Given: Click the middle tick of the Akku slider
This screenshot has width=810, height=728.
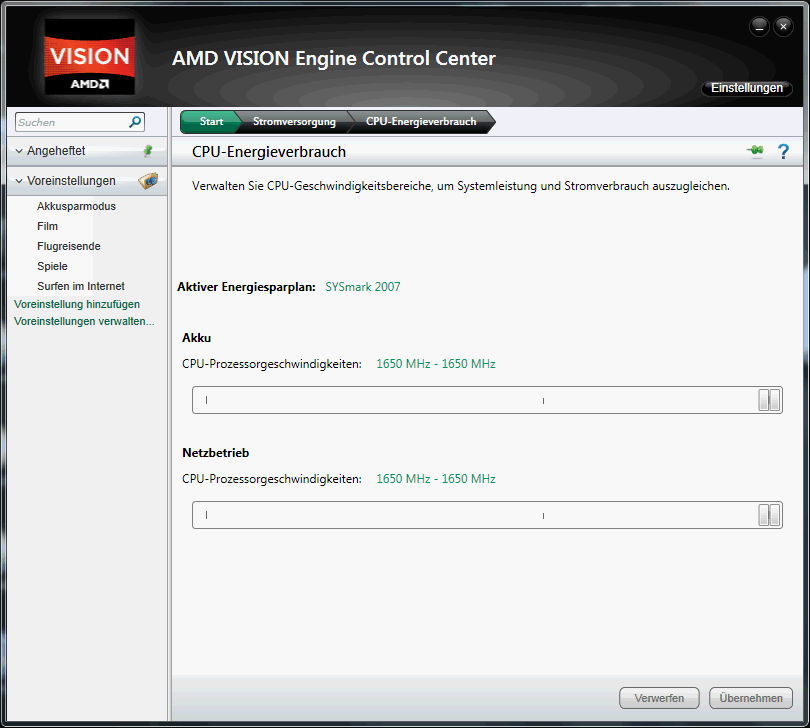Looking at the screenshot, I should click(543, 400).
